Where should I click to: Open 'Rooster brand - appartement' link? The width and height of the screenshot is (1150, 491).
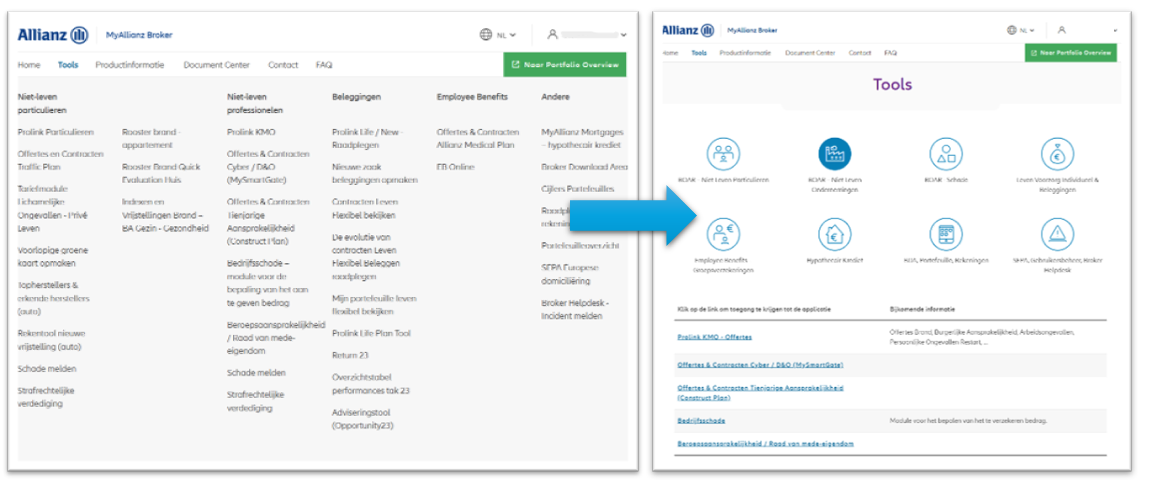(152, 139)
